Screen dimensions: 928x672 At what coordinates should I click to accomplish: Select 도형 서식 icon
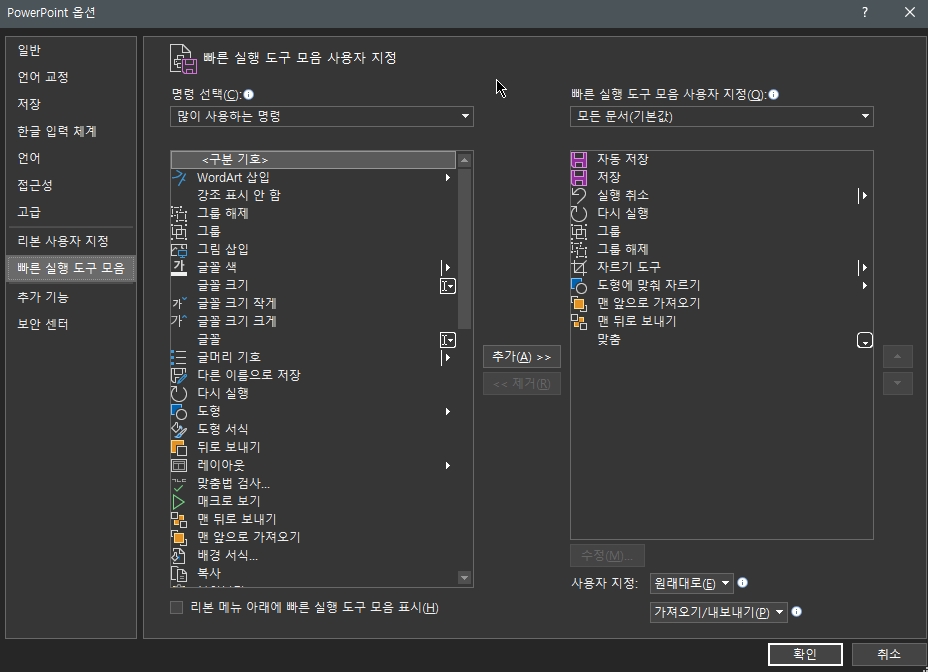179,429
